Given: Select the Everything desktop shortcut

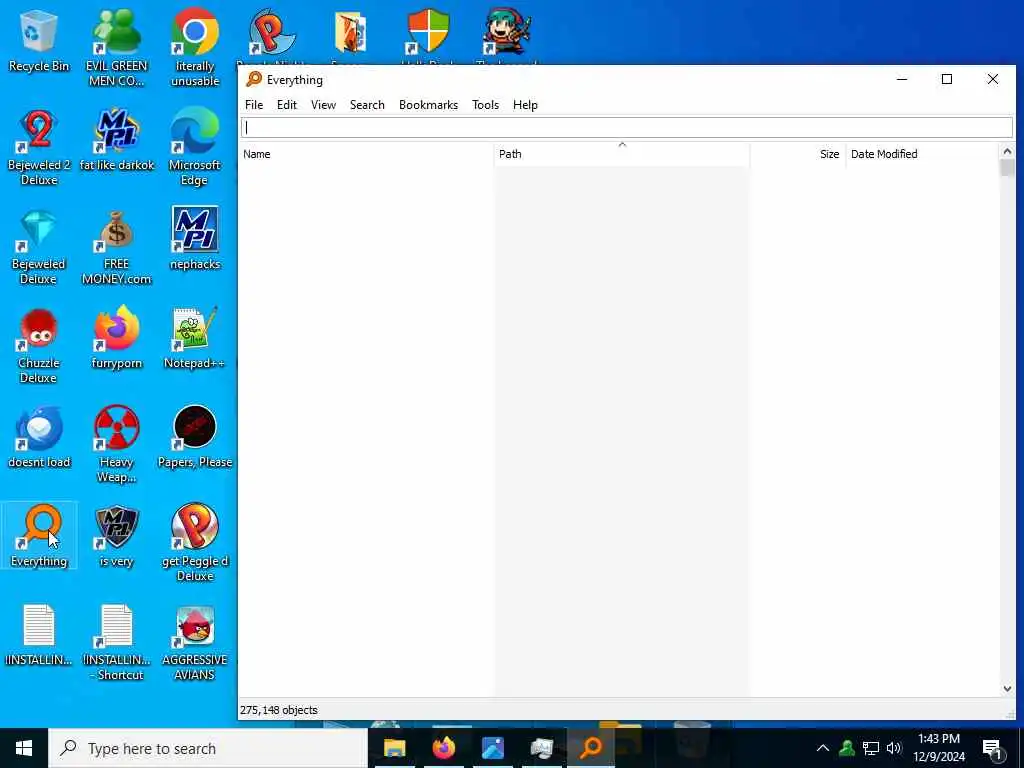Looking at the screenshot, I should click(39, 536).
